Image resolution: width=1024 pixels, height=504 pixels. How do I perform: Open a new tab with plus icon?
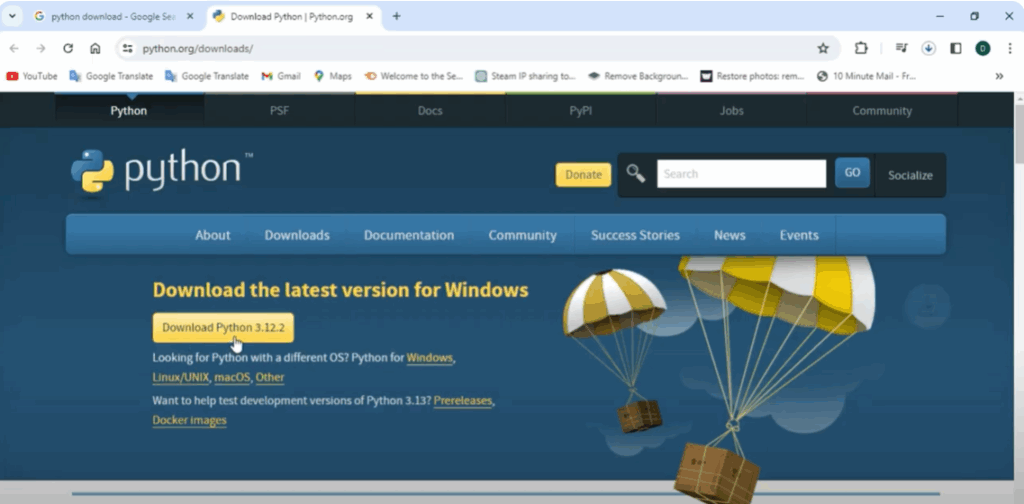[x=396, y=16]
